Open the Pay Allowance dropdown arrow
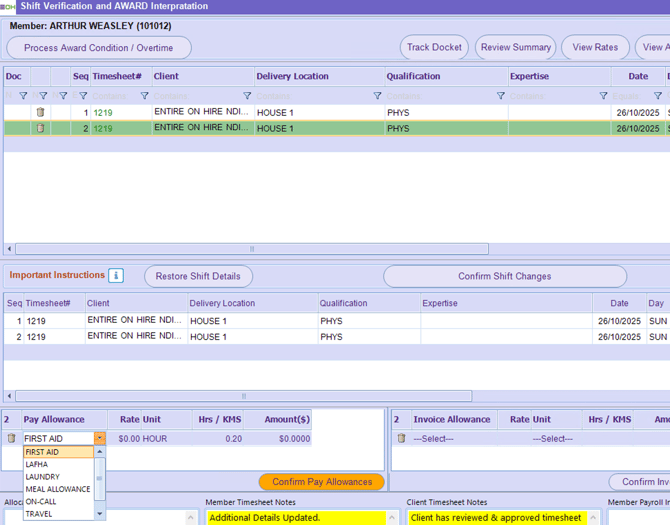This screenshot has width=670, height=525. (x=100, y=438)
